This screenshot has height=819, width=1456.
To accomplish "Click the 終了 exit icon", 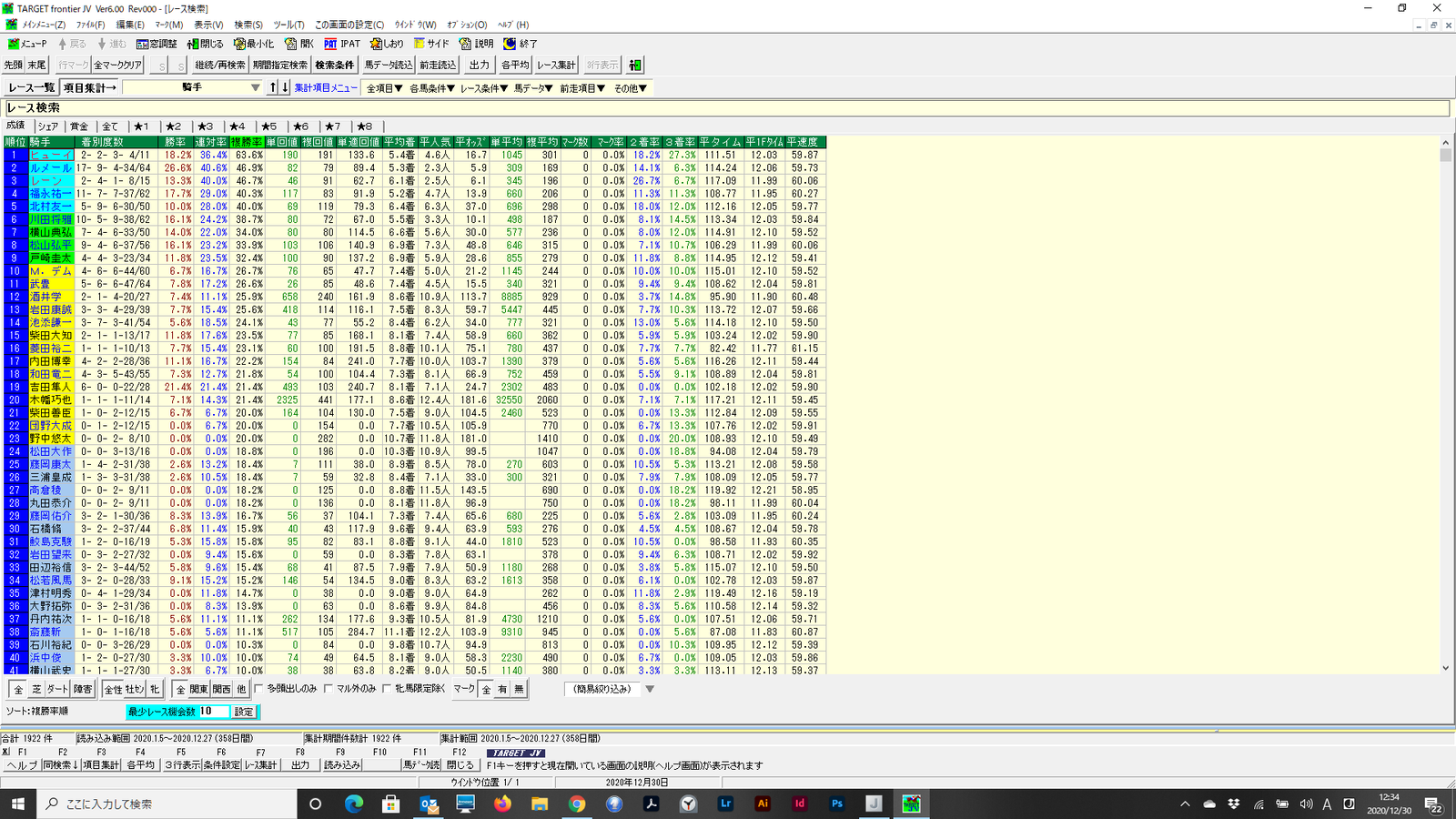I will (x=521, y=44).
